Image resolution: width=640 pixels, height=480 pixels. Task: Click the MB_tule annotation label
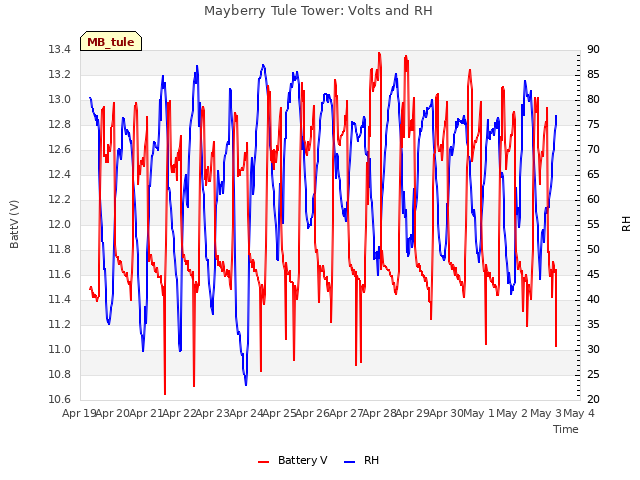(111, 42)
